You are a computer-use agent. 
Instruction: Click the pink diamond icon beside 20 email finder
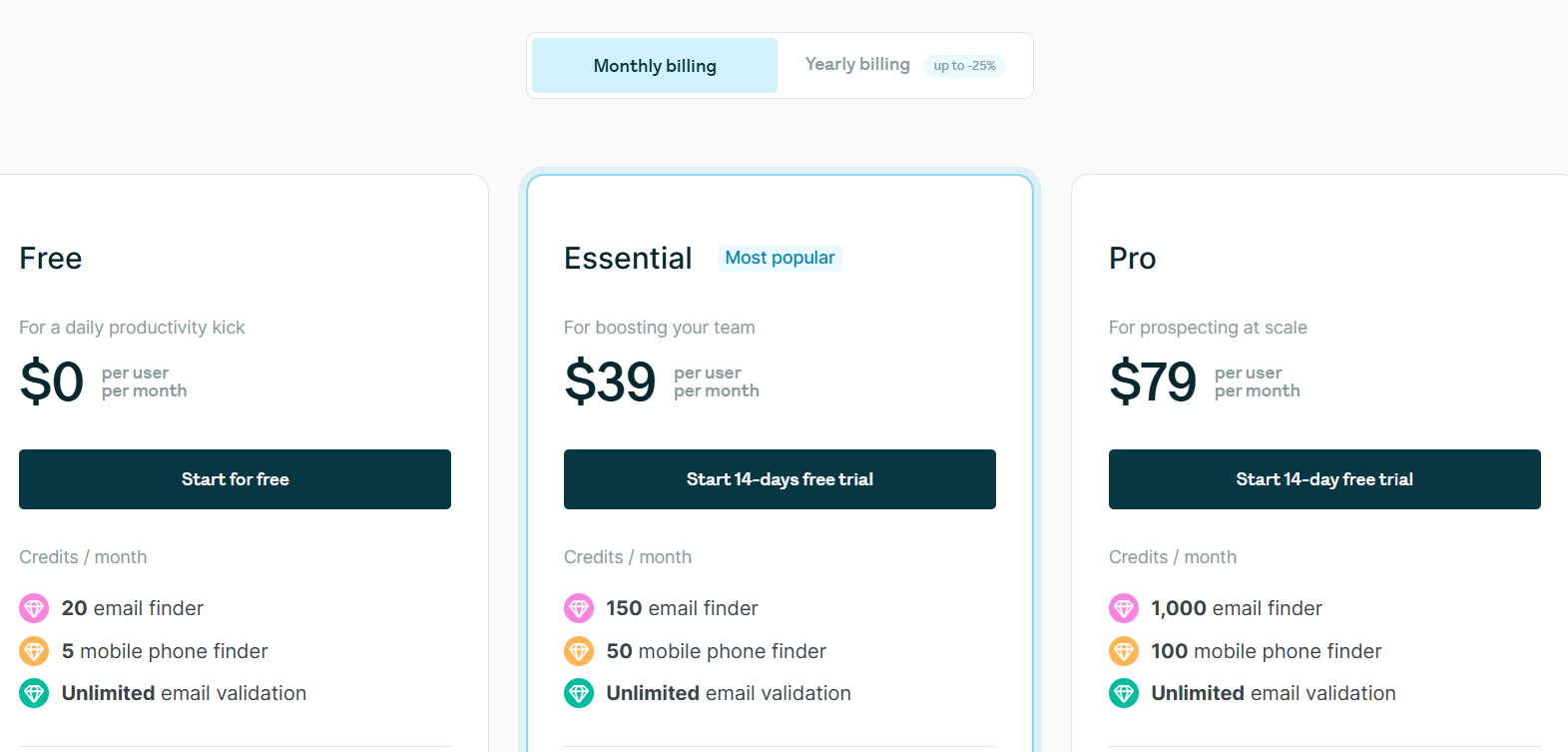[x=34, y=608]
